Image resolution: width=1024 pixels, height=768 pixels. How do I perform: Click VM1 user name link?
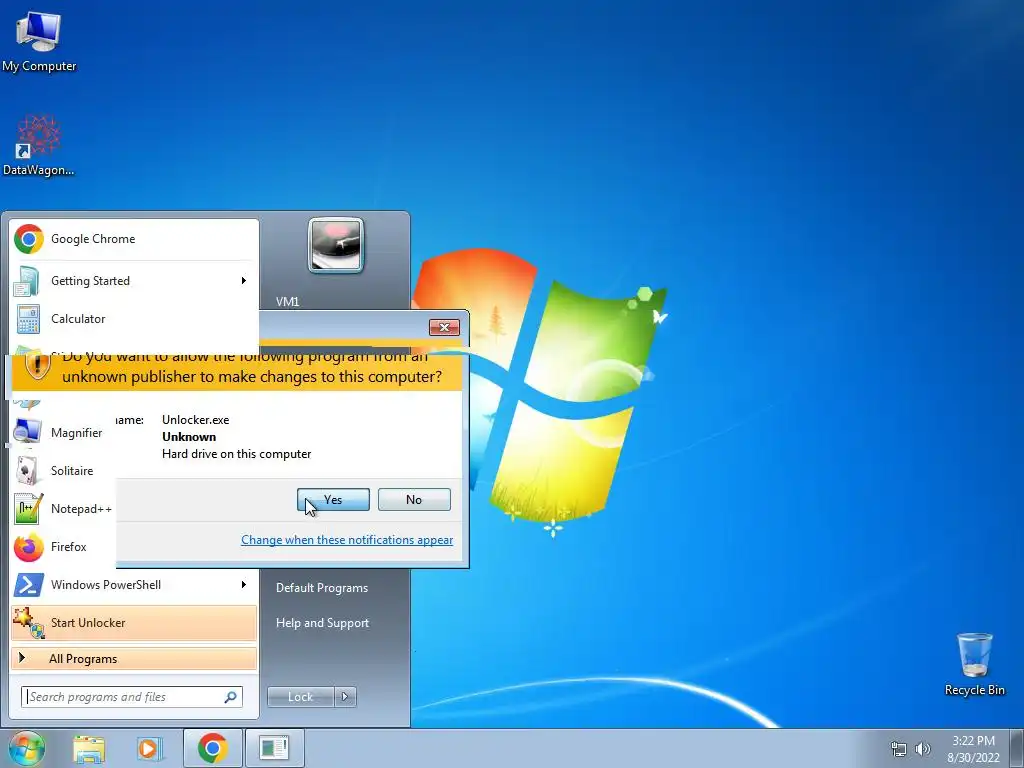[x=287, y=302]
